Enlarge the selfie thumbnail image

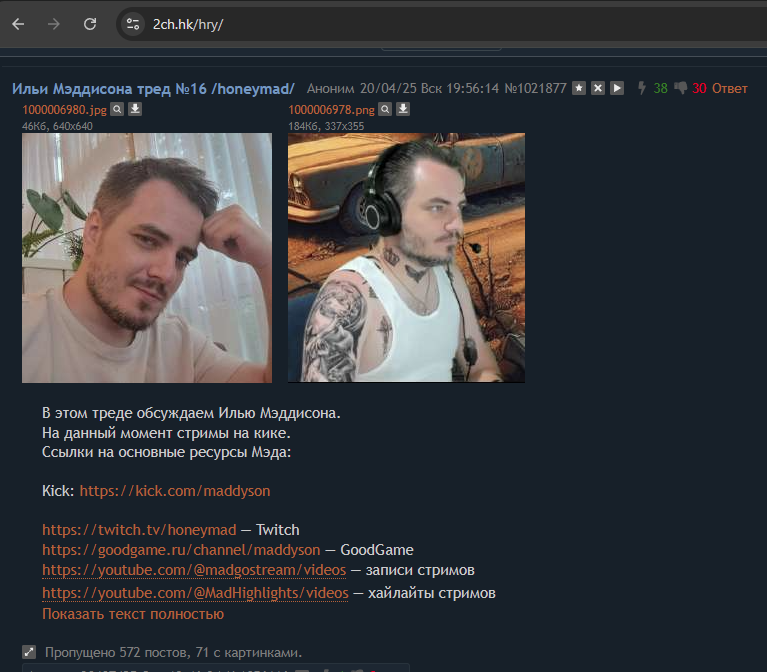tap(147, 258)
